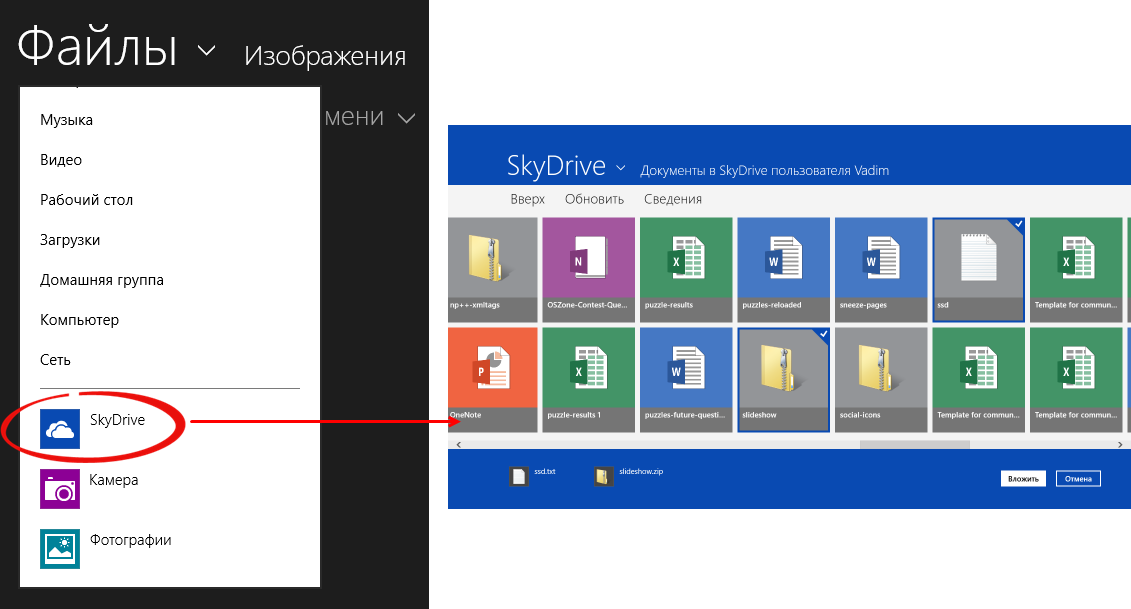Click the scrollbar left arrow
This screenshot has width=1131, height=609.
click(458, 444)
